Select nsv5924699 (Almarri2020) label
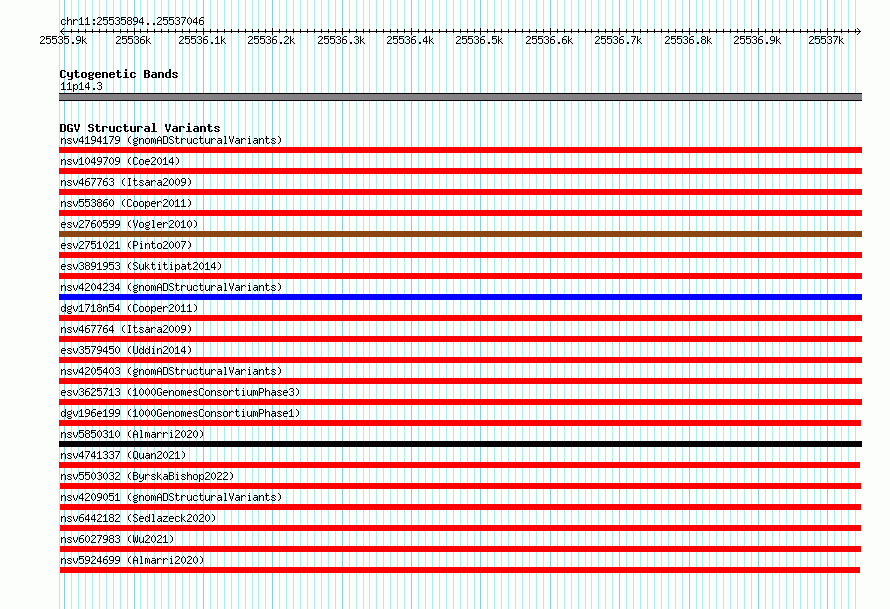Viewport: 890px width, 609px height. pyautogui.click(x=132, y=560)
